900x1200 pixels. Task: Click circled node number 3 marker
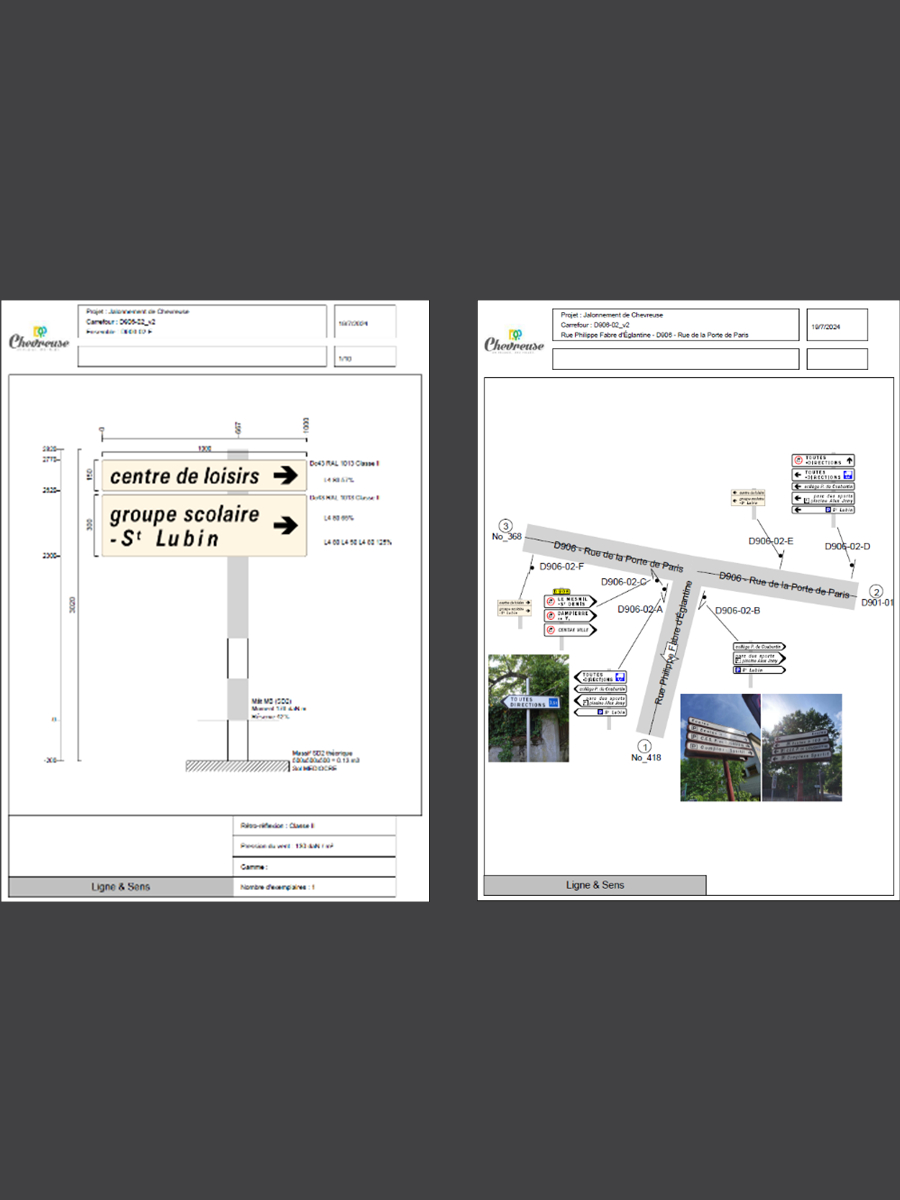pos(506,526)
